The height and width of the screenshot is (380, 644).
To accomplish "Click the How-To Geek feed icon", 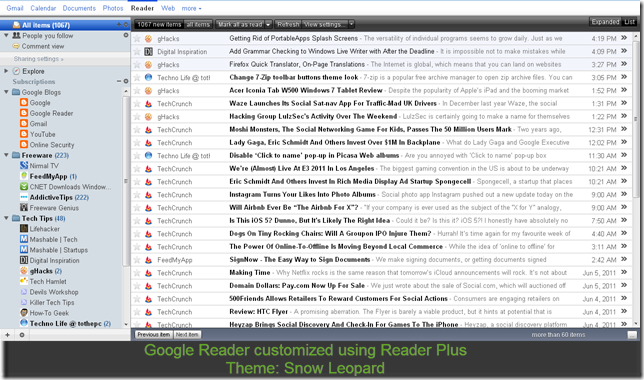I will click(24, 313).
